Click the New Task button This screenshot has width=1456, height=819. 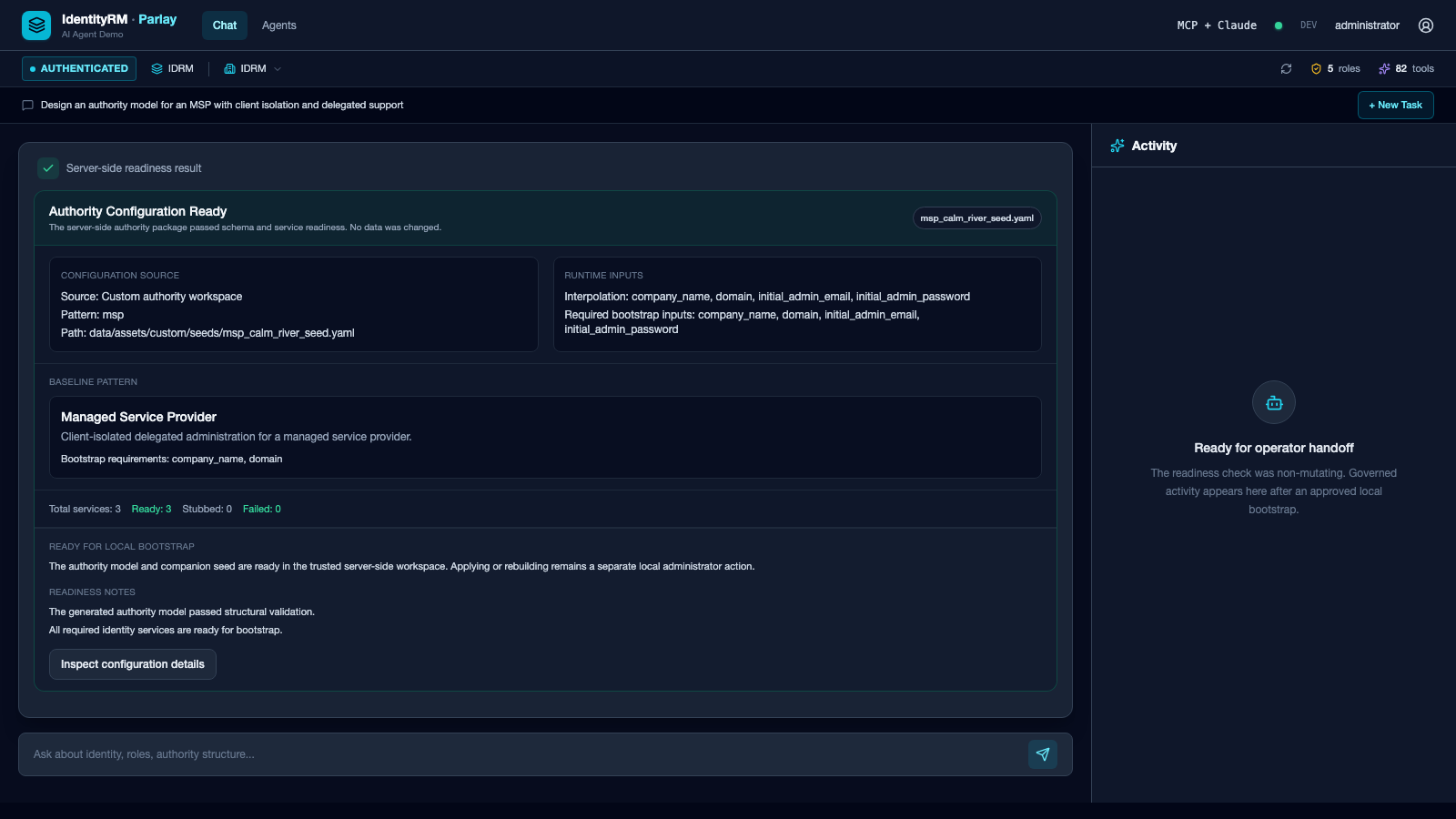(x=1396, y=106)
